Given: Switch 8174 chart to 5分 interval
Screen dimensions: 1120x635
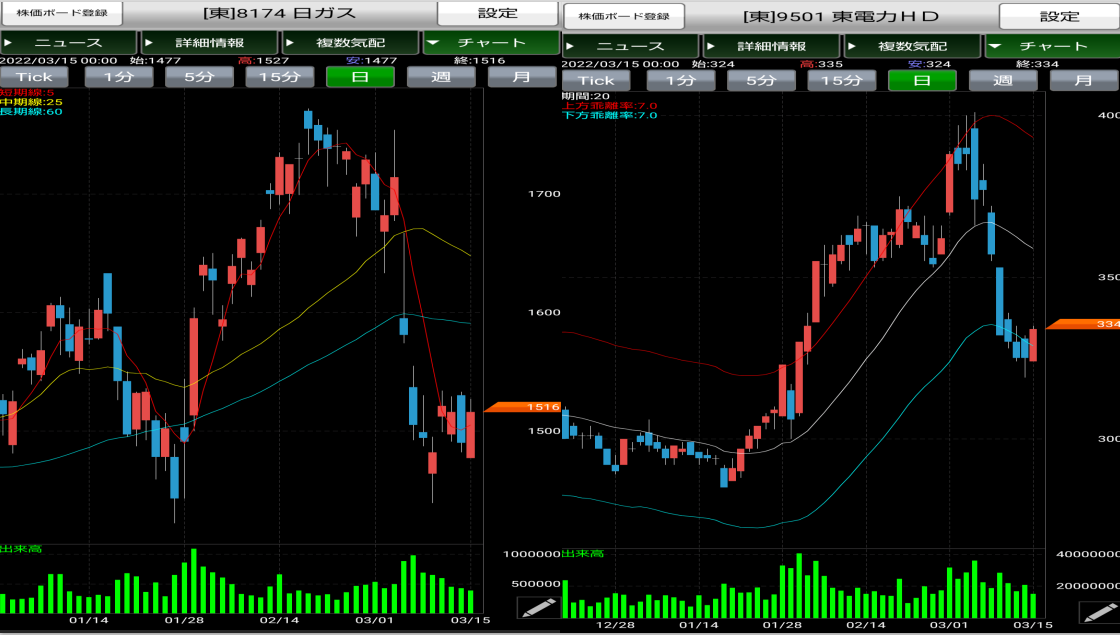Looking at the screenshot, I should (199, 76).
